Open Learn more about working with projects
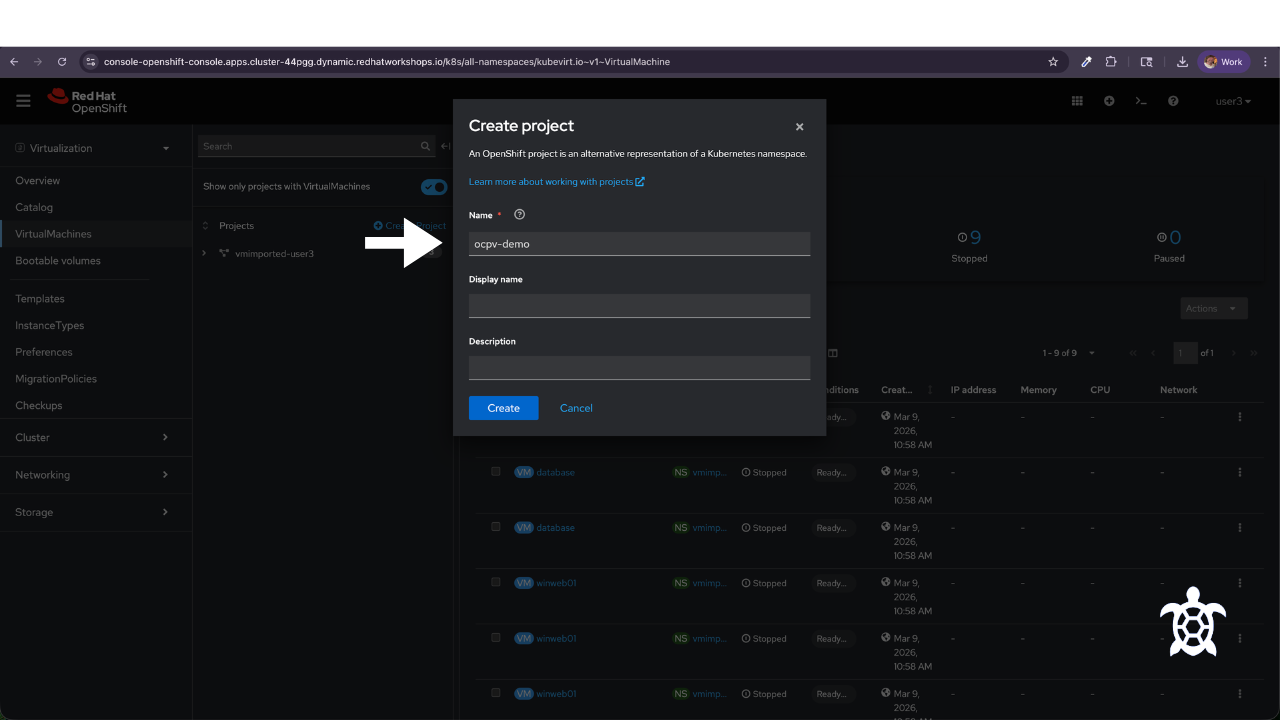The image size is (1280, 720). click(557, 182)
